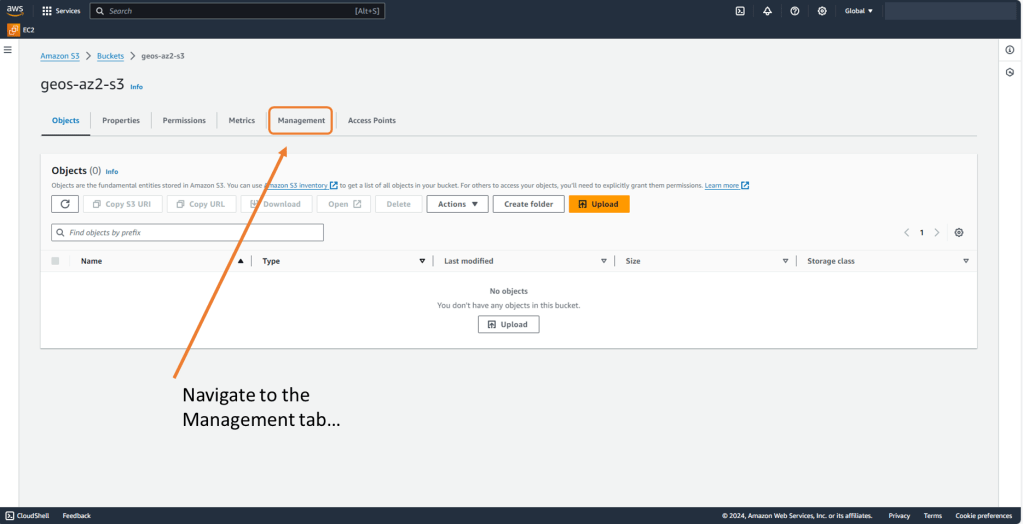Click the Create folder button

[528, 204]
